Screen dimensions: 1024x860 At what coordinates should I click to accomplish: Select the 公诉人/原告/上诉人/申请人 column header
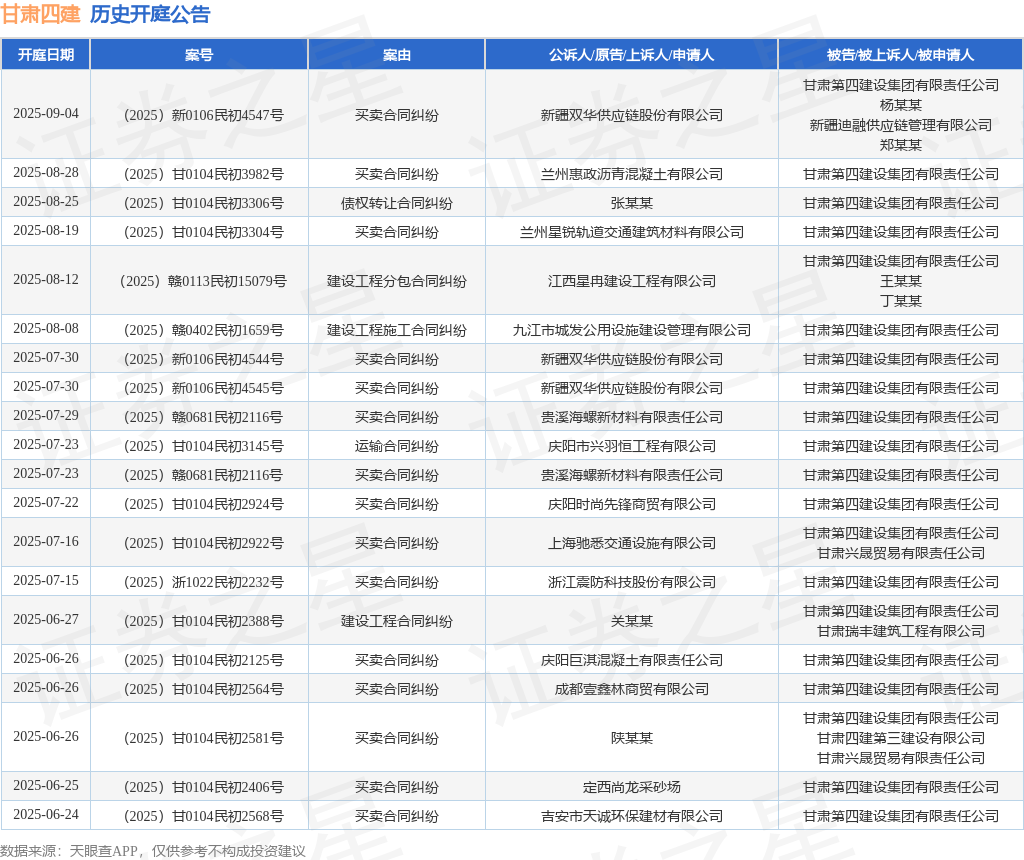point(631,55)
